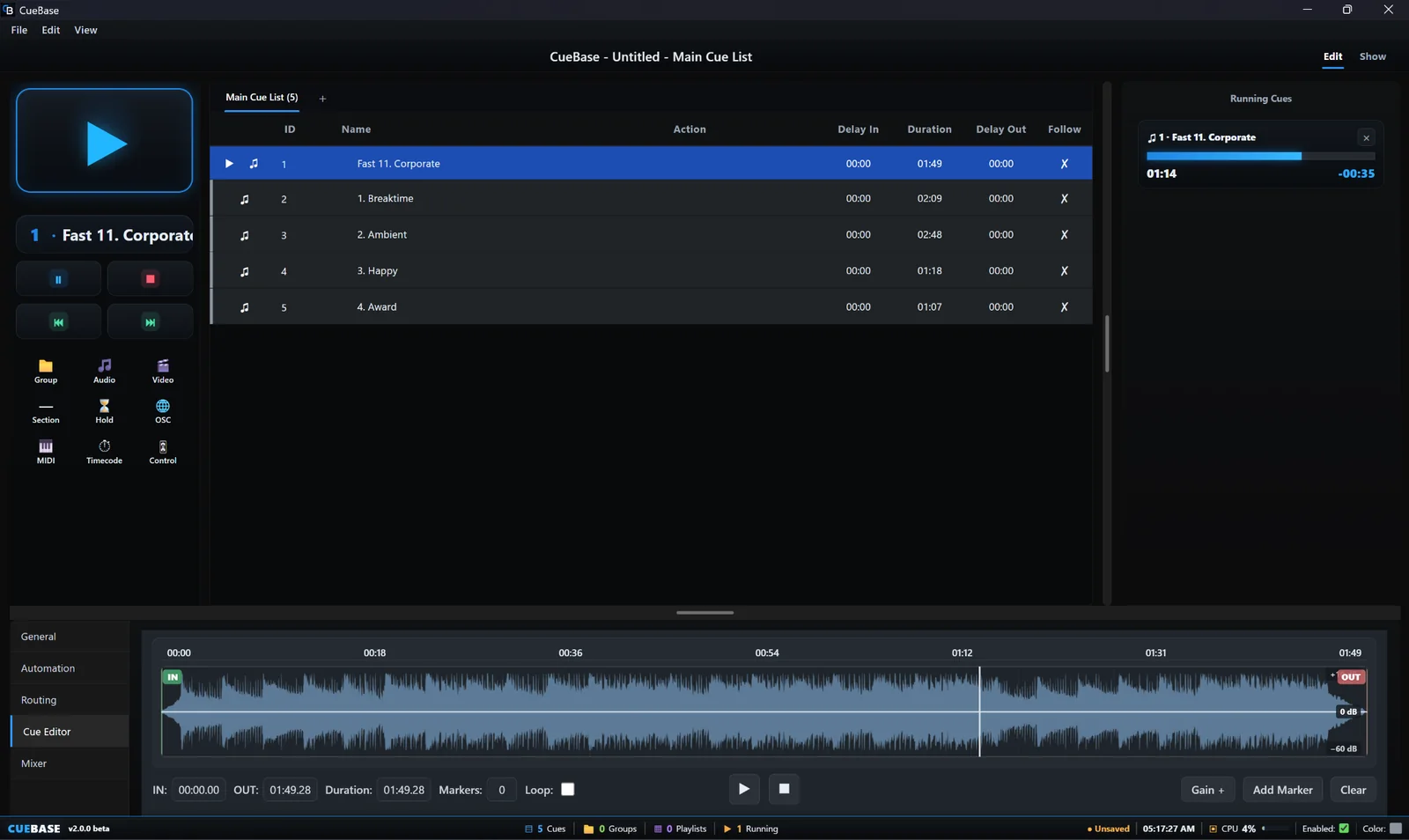The height and width of the screenshot is (840, 1409).
Task: Click the Add Marker button
Action: pyautogui.click(x=1282, y=790)
